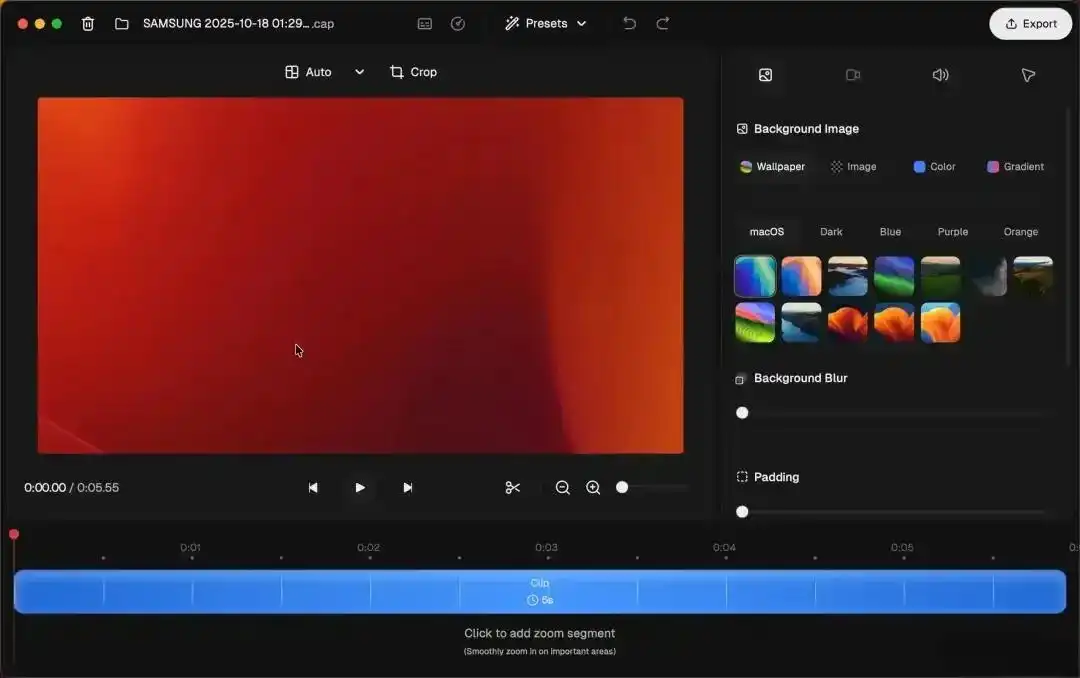Screen dimensions: 1080x678
Task: Select the Gradient background type
Action: [x=1015, y=167]
